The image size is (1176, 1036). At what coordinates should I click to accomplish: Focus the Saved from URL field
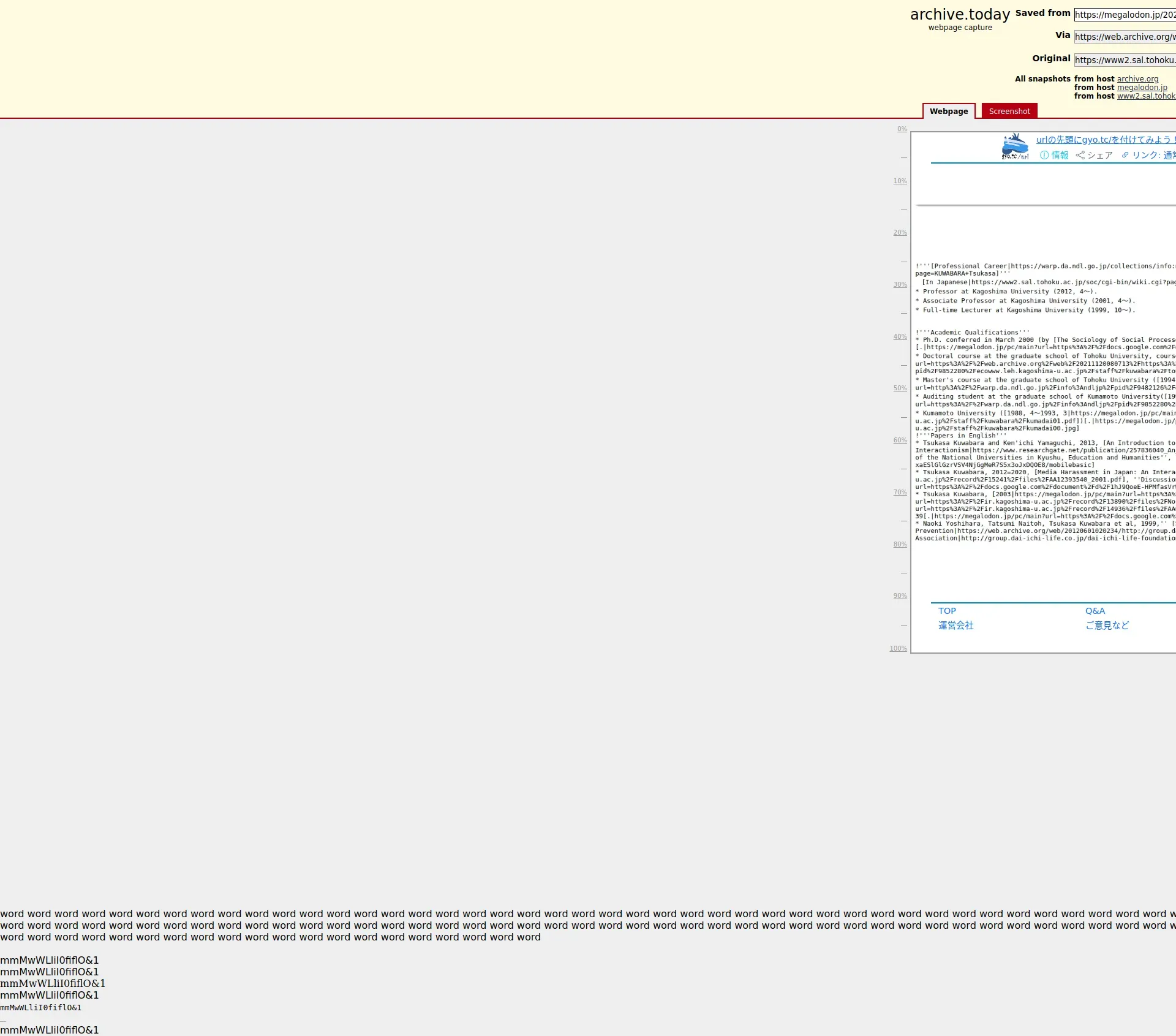coord(1125,15)
